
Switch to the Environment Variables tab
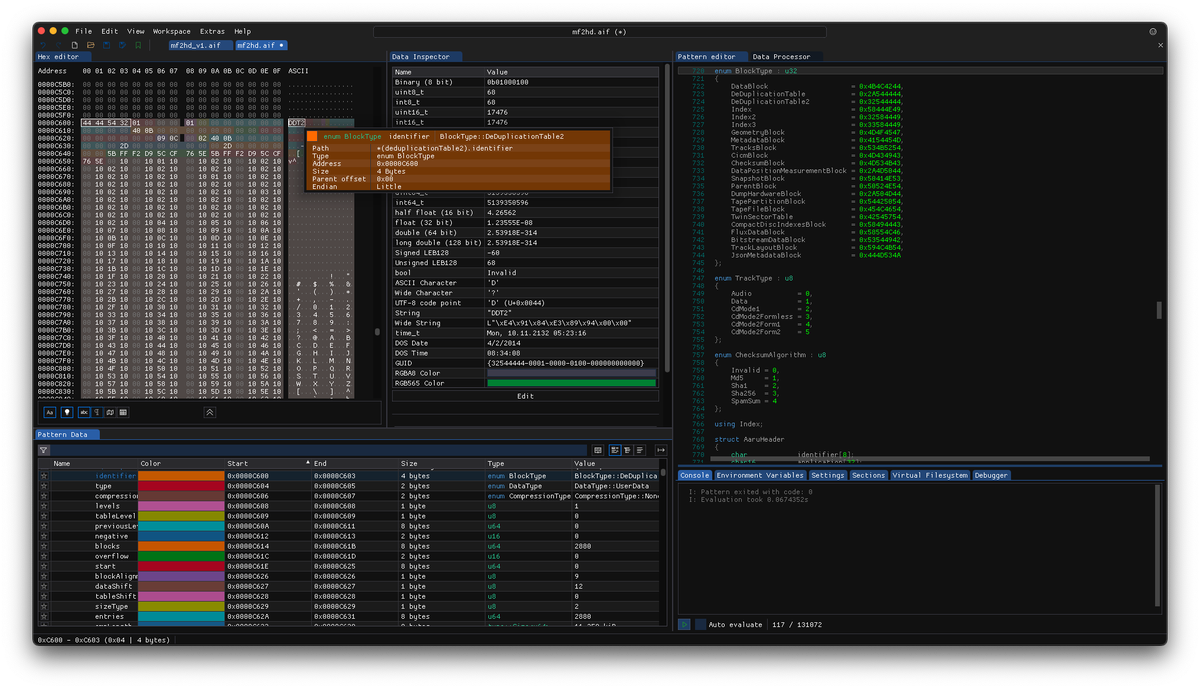[x=759, y=475]
